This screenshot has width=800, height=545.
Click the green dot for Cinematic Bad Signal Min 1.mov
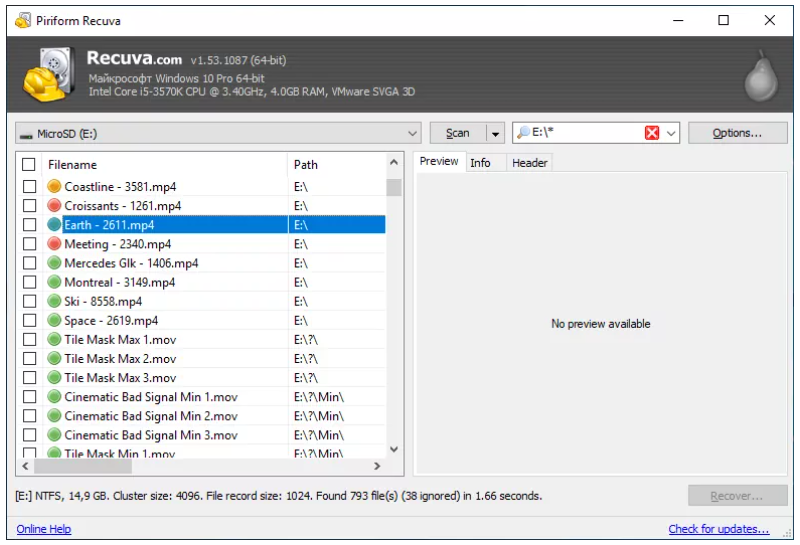54,397
